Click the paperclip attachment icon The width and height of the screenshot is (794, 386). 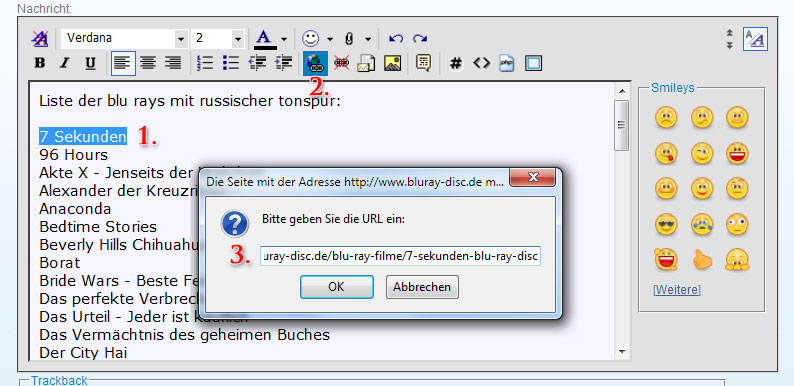tap(349, 38)
